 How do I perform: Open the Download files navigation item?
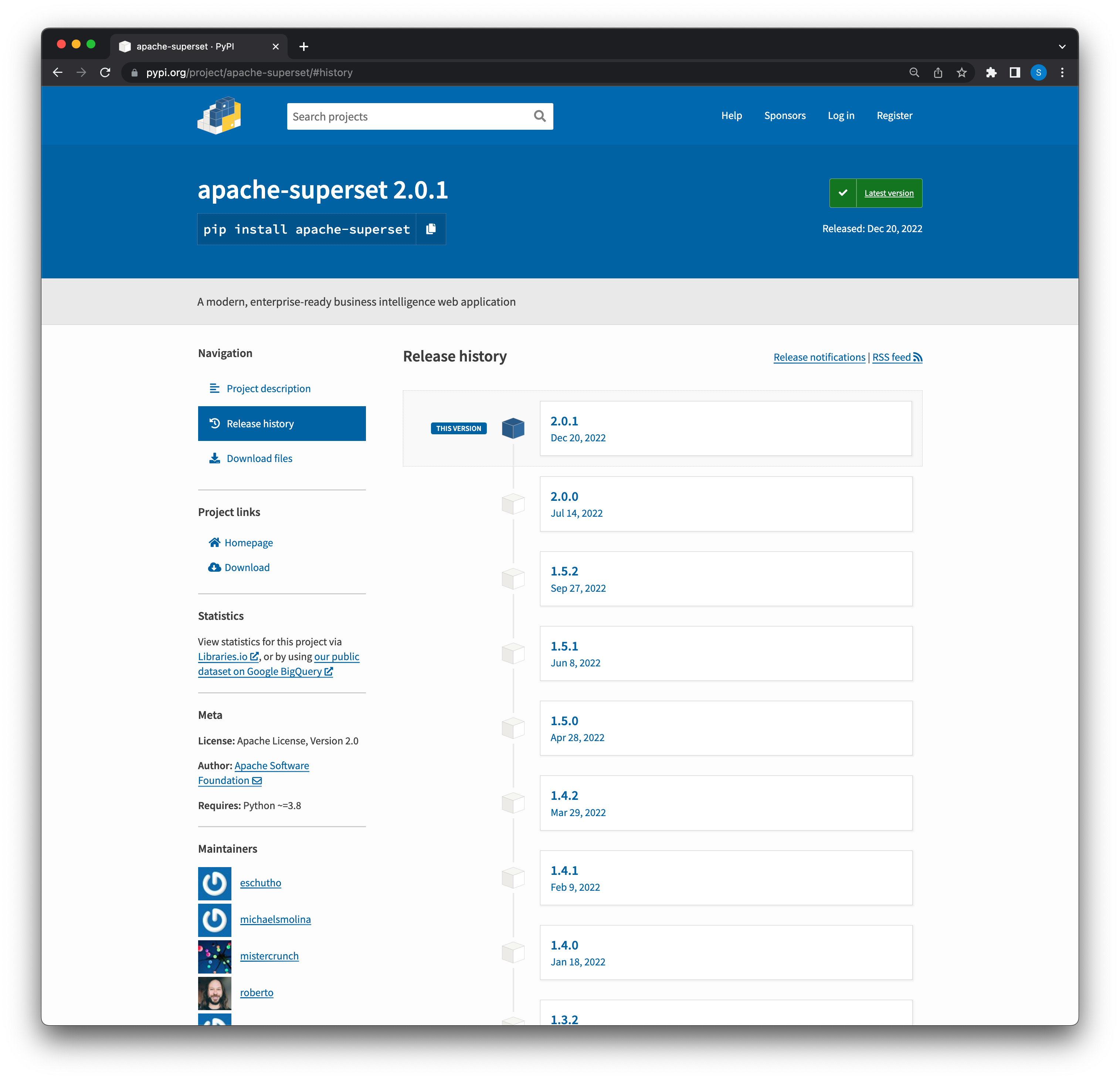(x=259, y=458)
